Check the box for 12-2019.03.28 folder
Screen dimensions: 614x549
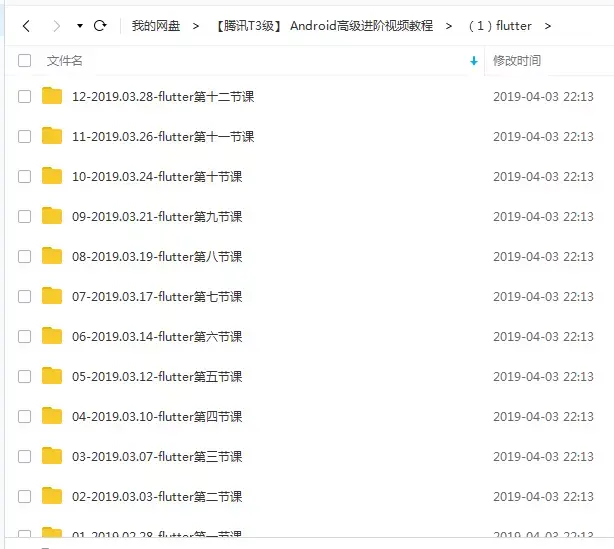click(24, 96)
